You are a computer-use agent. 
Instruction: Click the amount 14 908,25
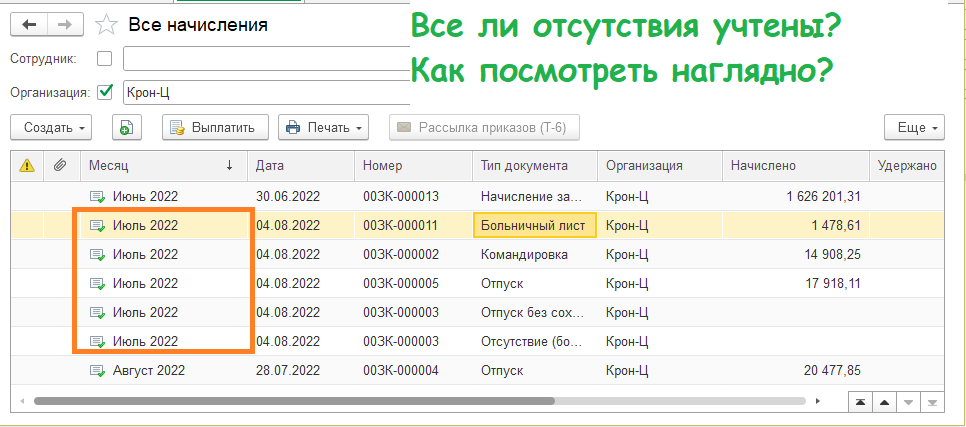click(832, 254)
